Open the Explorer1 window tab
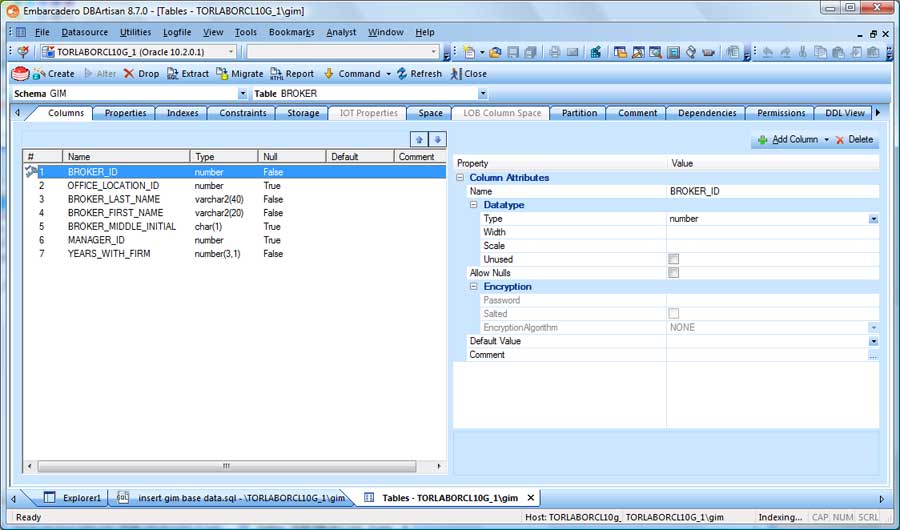Screen dimensions: 900x530 pyautogui.click(x=74, y=498)
